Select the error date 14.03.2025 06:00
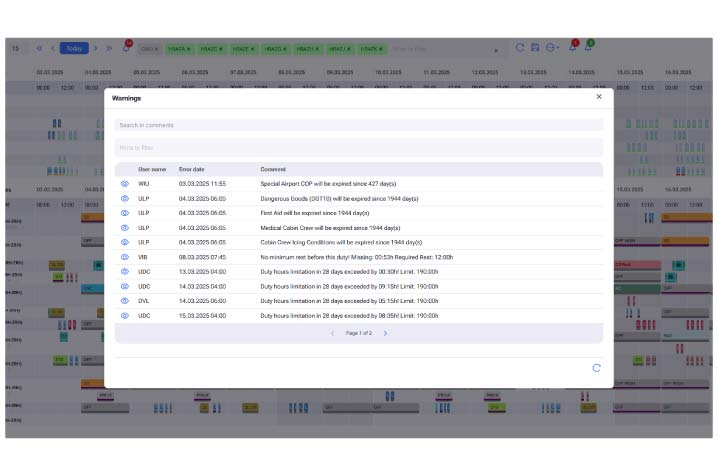This screenshot has width=718, height=476. pyautogui.click(x=202, y=301)
